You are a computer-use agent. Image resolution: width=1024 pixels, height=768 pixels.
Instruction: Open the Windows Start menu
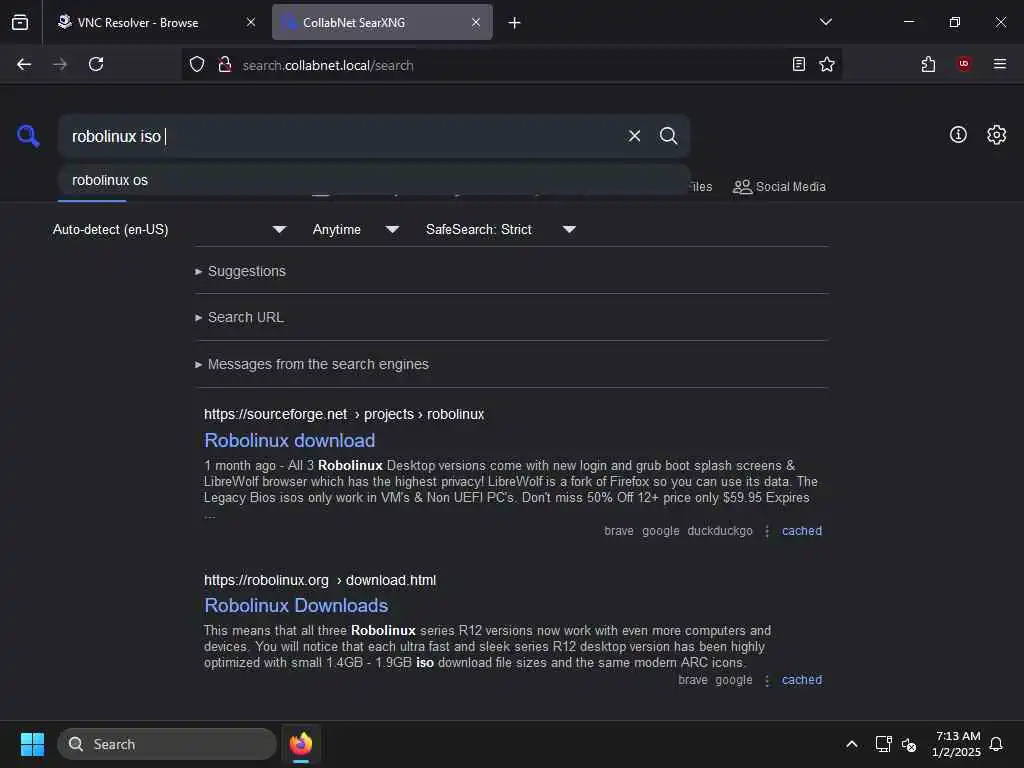32,744
